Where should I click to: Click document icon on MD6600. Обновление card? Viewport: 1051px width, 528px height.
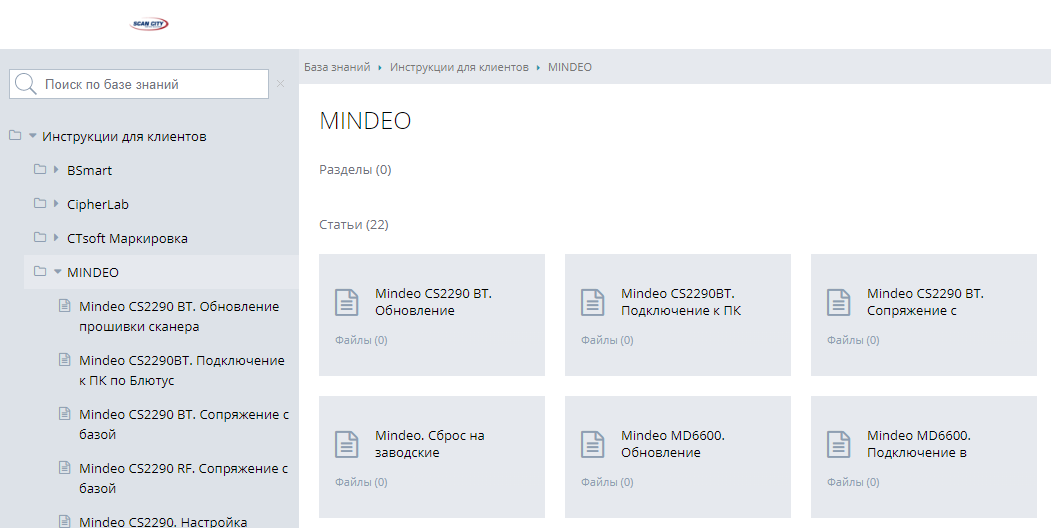point(593,444)
